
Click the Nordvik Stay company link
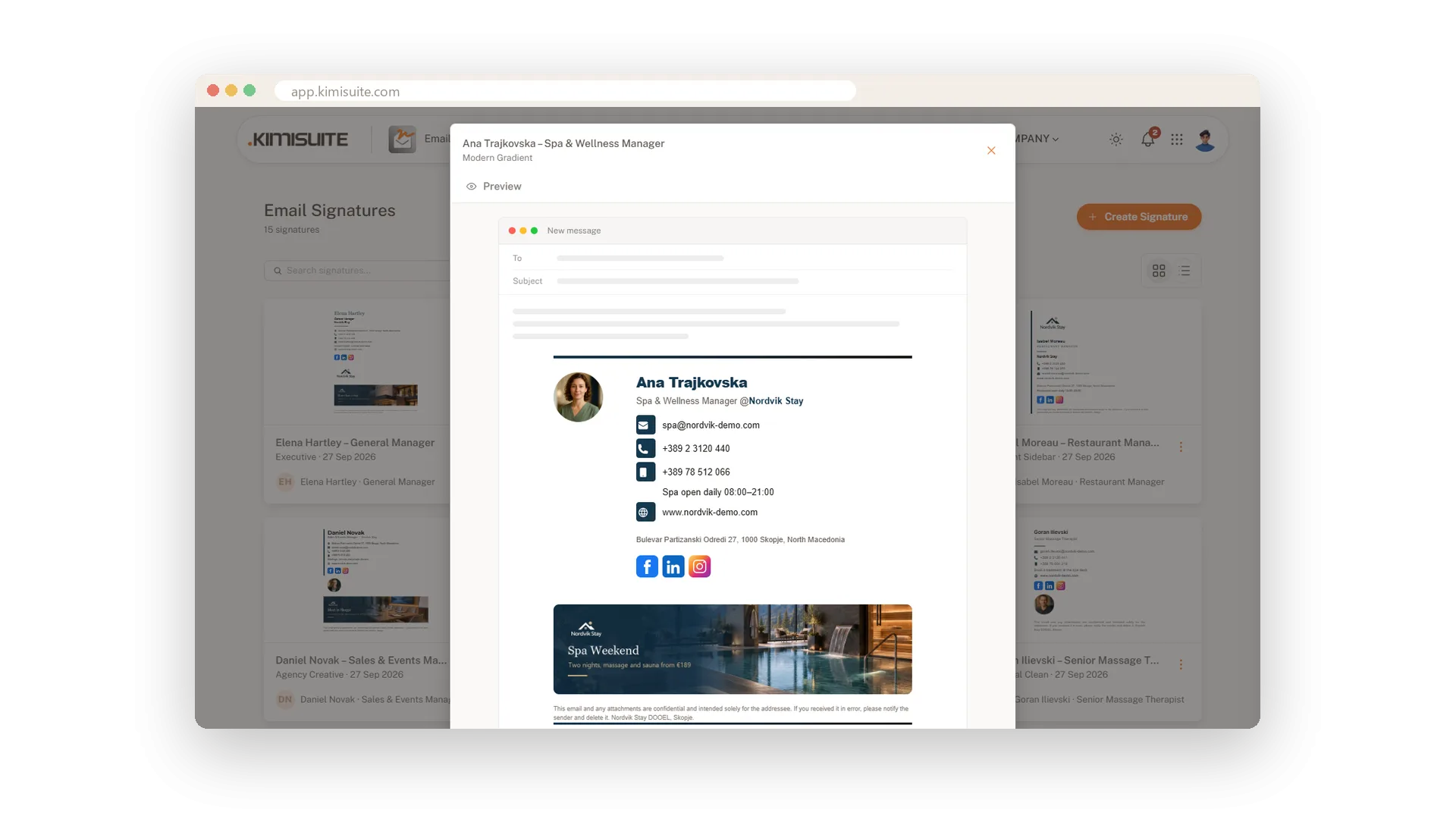[776, 401]
